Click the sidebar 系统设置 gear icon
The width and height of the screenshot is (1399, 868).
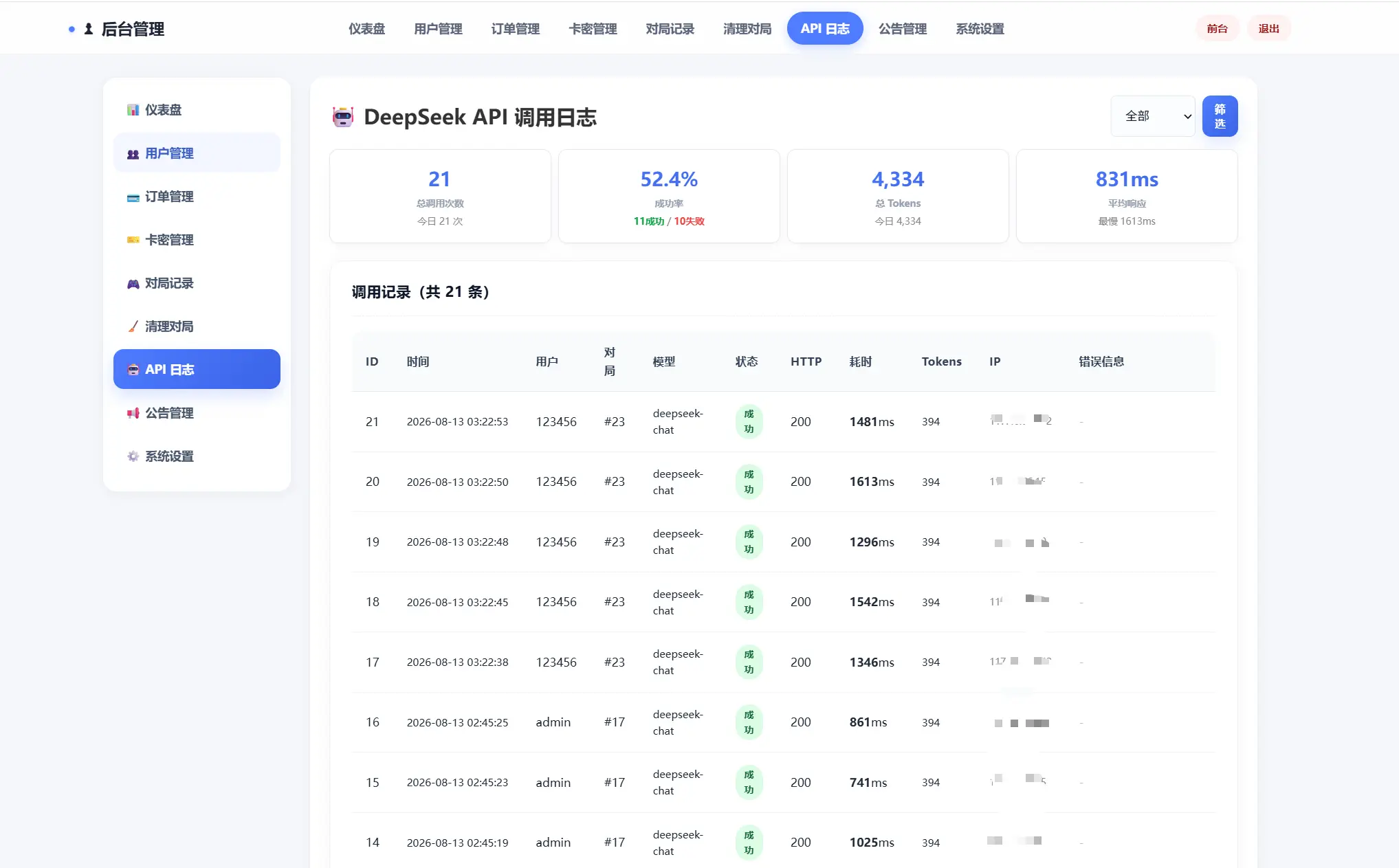click(133, 456)
